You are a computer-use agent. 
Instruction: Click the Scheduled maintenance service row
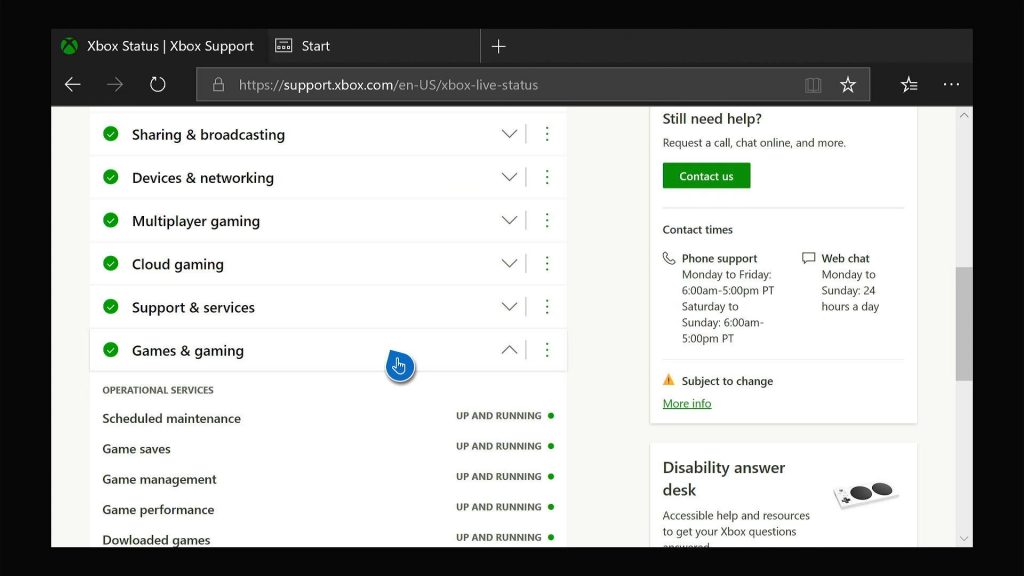coord(328,417)
